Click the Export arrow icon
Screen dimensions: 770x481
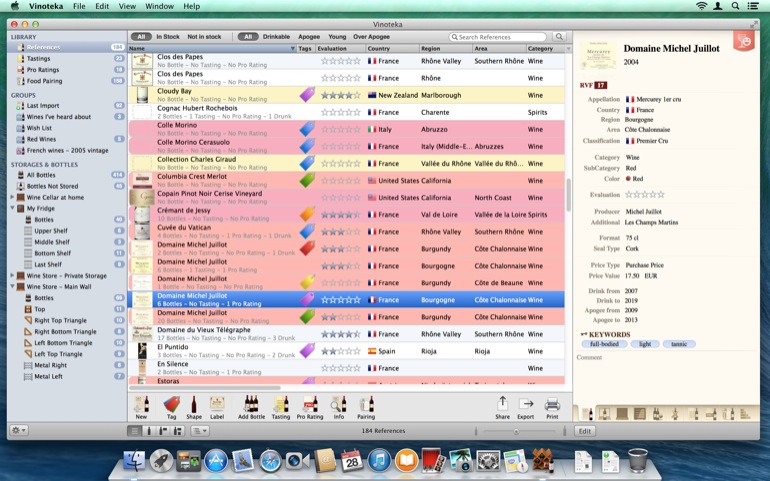click(526, 404)
